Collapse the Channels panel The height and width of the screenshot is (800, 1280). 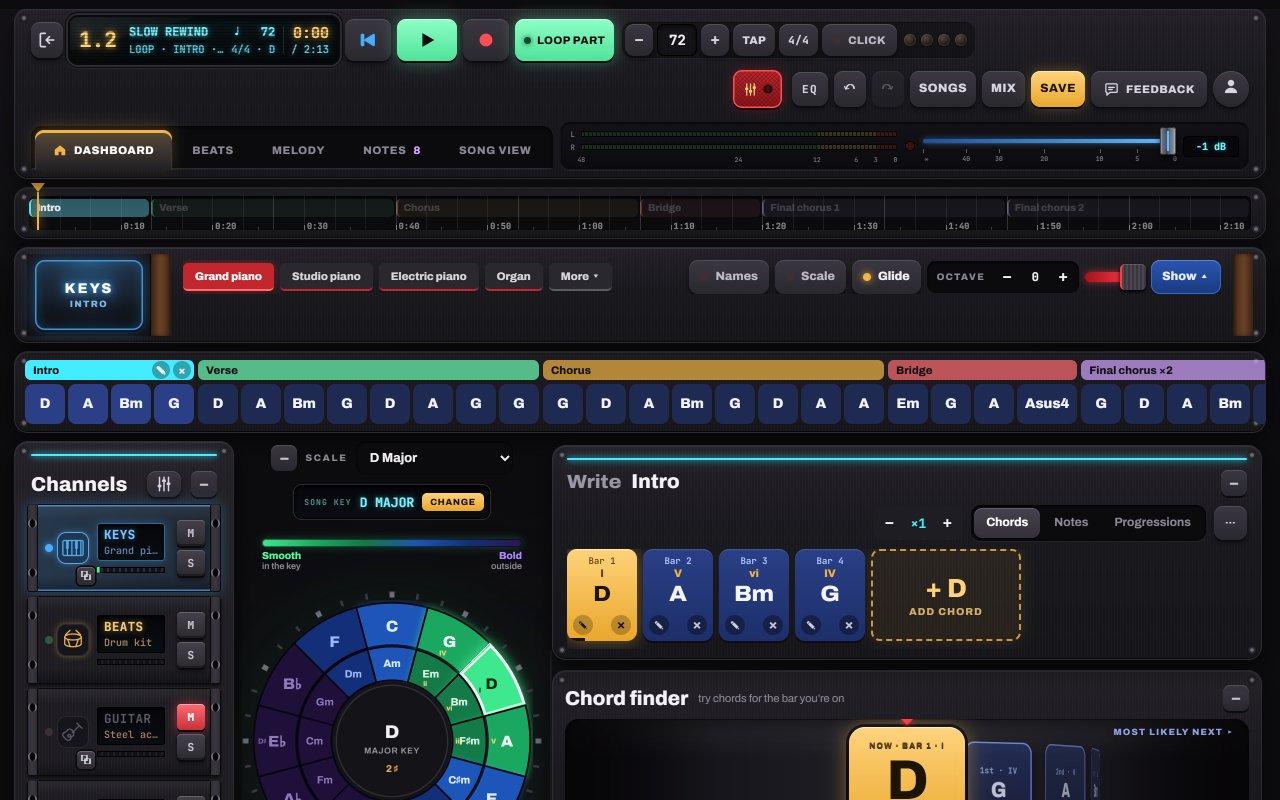pos(203,484)
